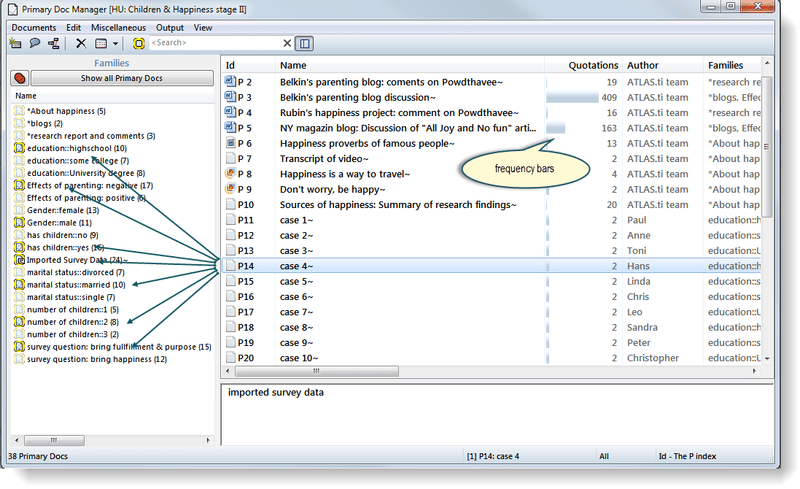Click the Word document icon for P 2

[230, 82]
